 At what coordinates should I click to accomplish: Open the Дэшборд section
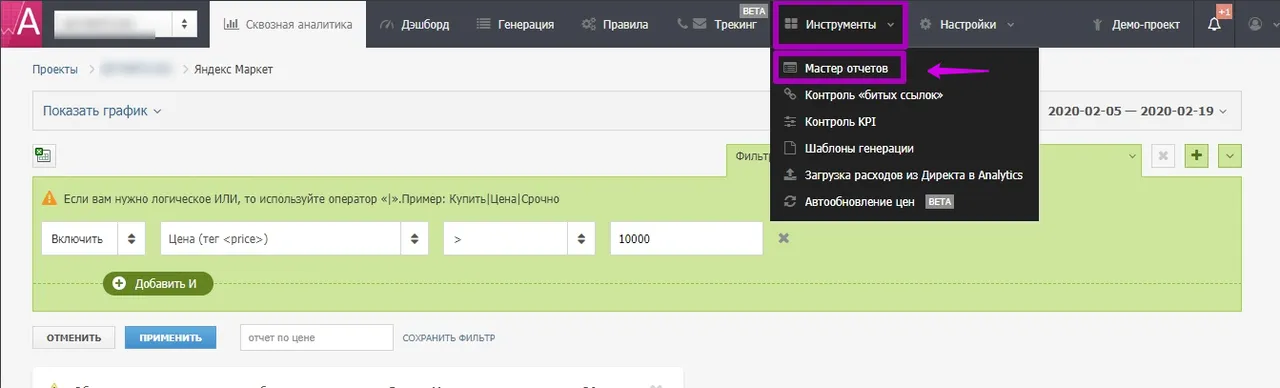[415, 24]
